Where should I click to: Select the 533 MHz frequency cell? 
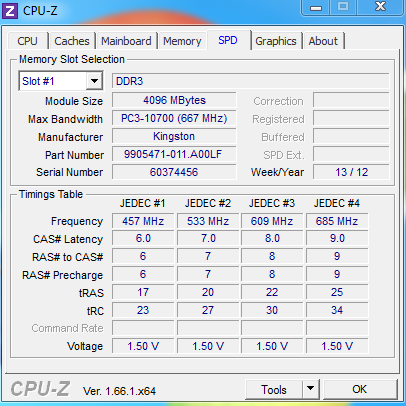(208, 221)
